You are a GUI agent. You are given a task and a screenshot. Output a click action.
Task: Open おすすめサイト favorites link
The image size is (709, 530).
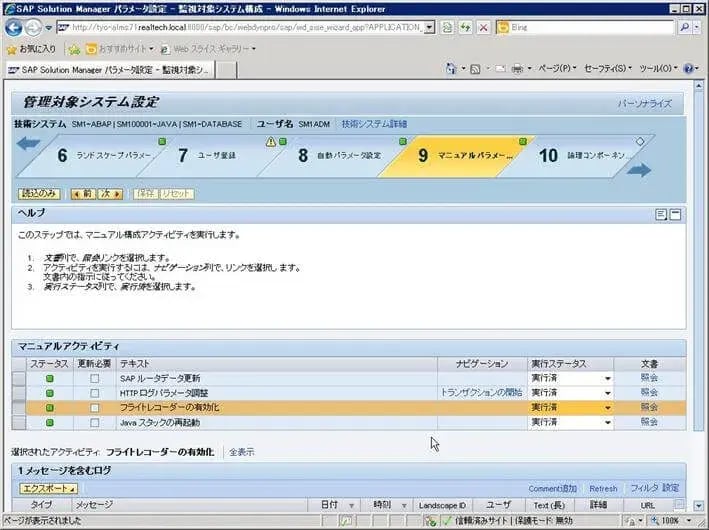pos(120,49)
